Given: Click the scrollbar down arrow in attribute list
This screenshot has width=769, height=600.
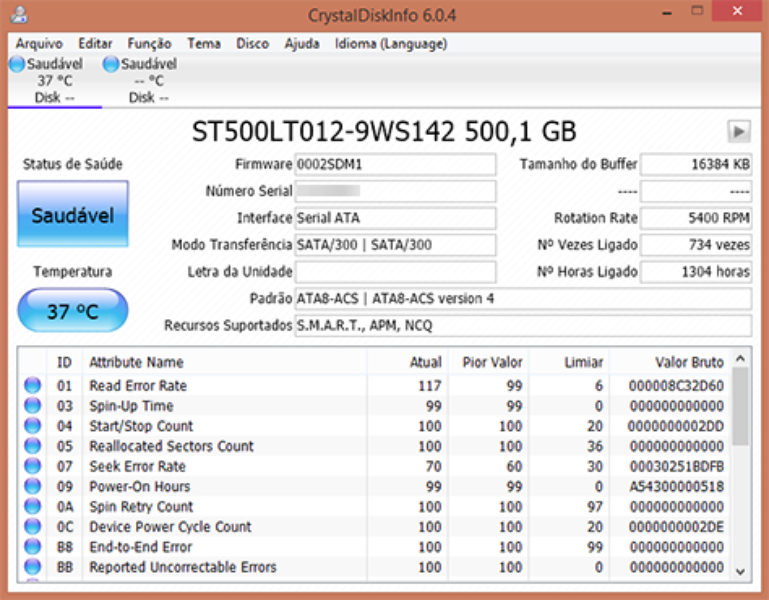Looking at the screenshot, I should pos(741,571).
